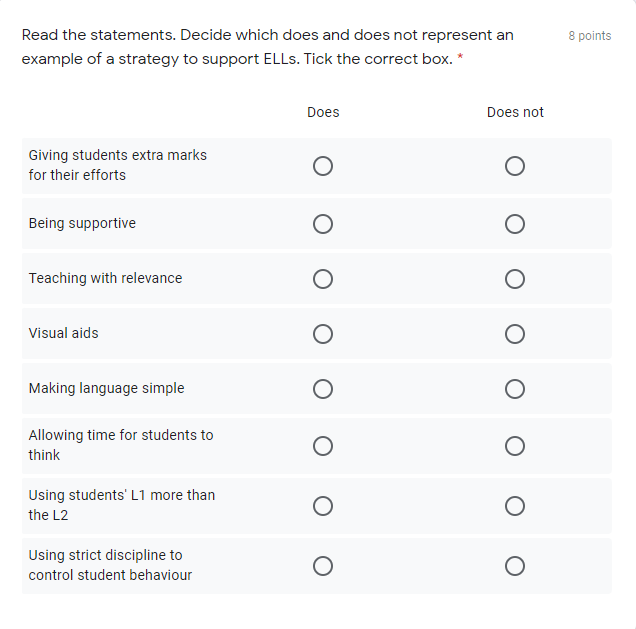Tick 'Does' for Visual aids row

pyautogui.click(x=322, y=334)
